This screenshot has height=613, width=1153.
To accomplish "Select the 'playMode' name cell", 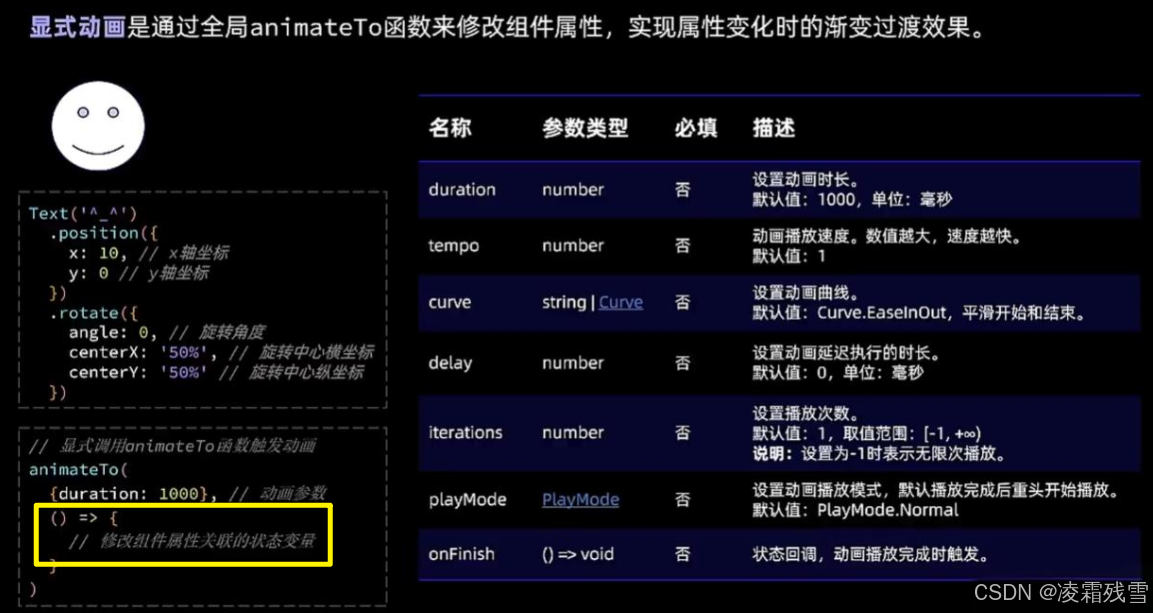I will coord(467,500).
